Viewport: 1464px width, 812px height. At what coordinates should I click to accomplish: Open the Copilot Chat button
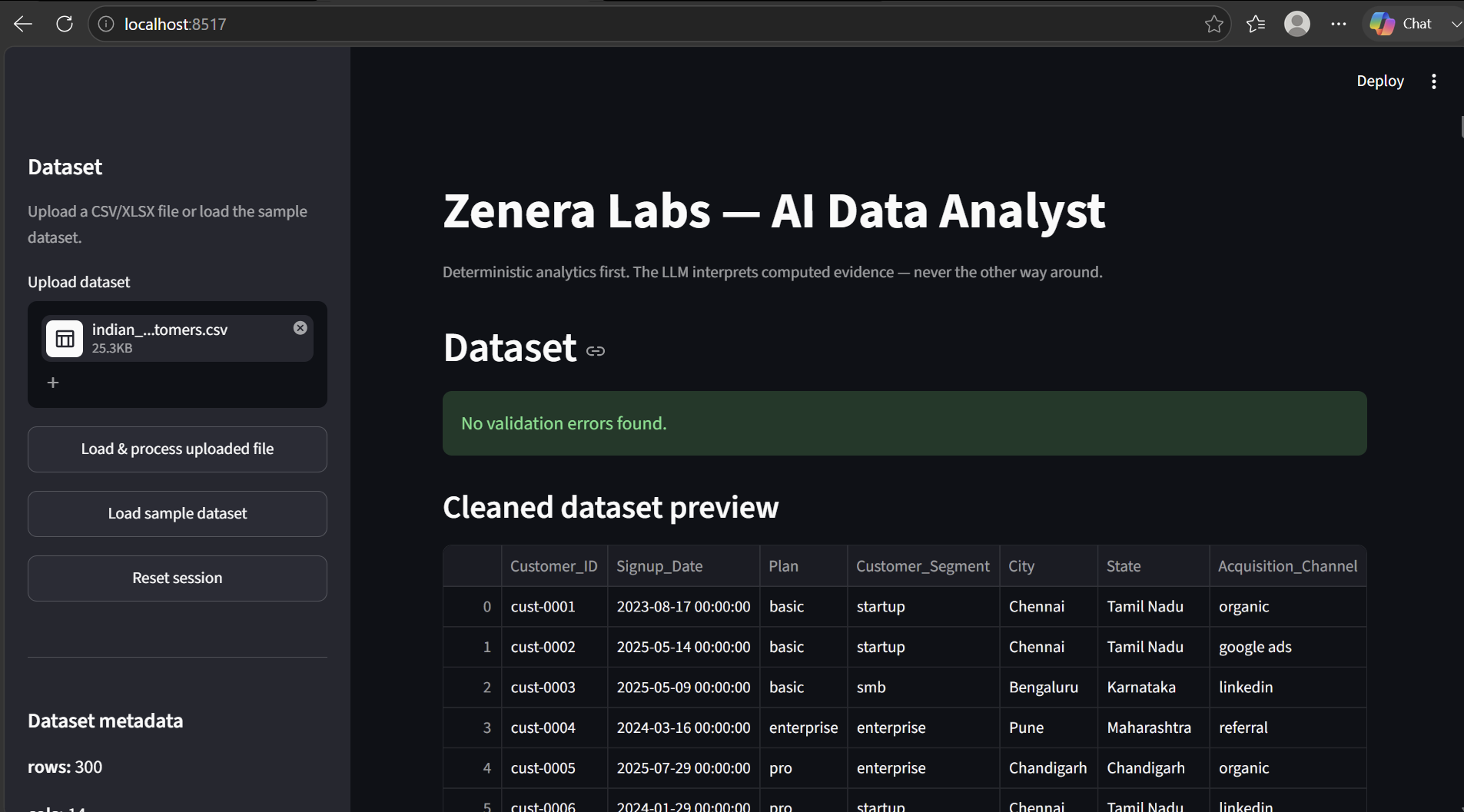1400,24
